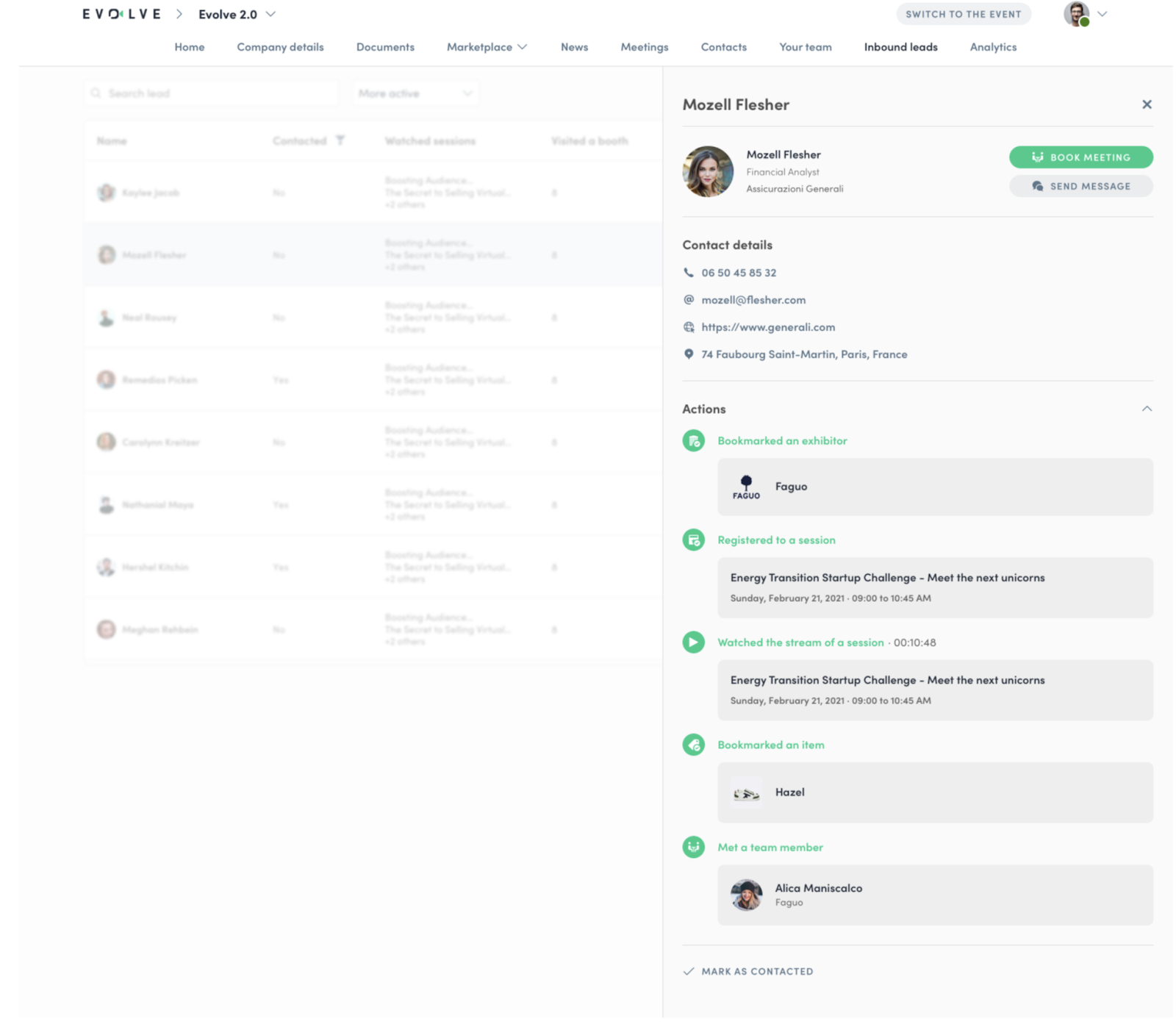
Task: Click the Bookmarked an item action icon
Action: coord(693,745)
